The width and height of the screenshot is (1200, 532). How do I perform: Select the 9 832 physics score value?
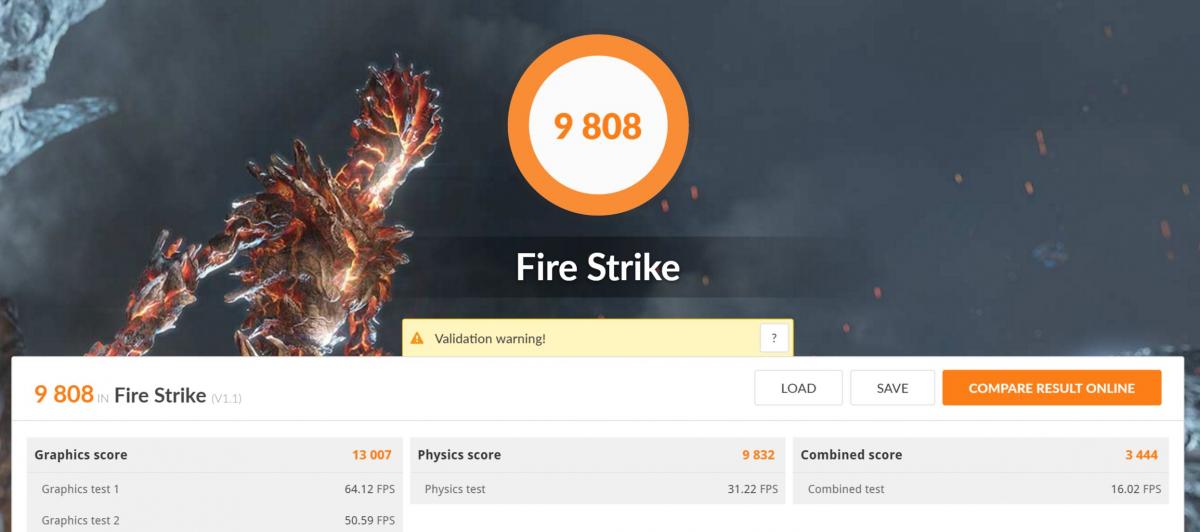(758, 455)
